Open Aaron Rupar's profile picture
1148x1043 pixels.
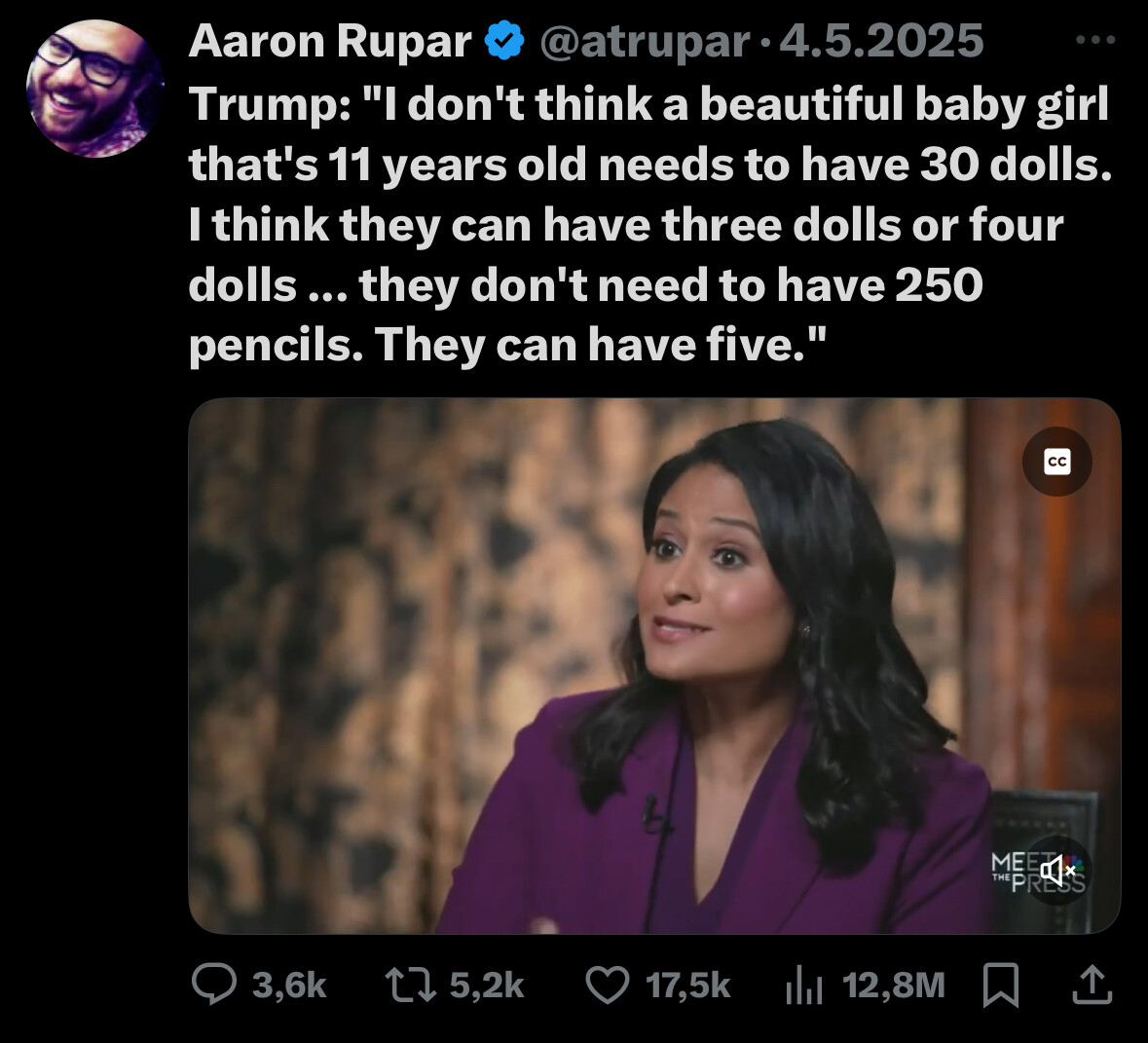[94, 89]
